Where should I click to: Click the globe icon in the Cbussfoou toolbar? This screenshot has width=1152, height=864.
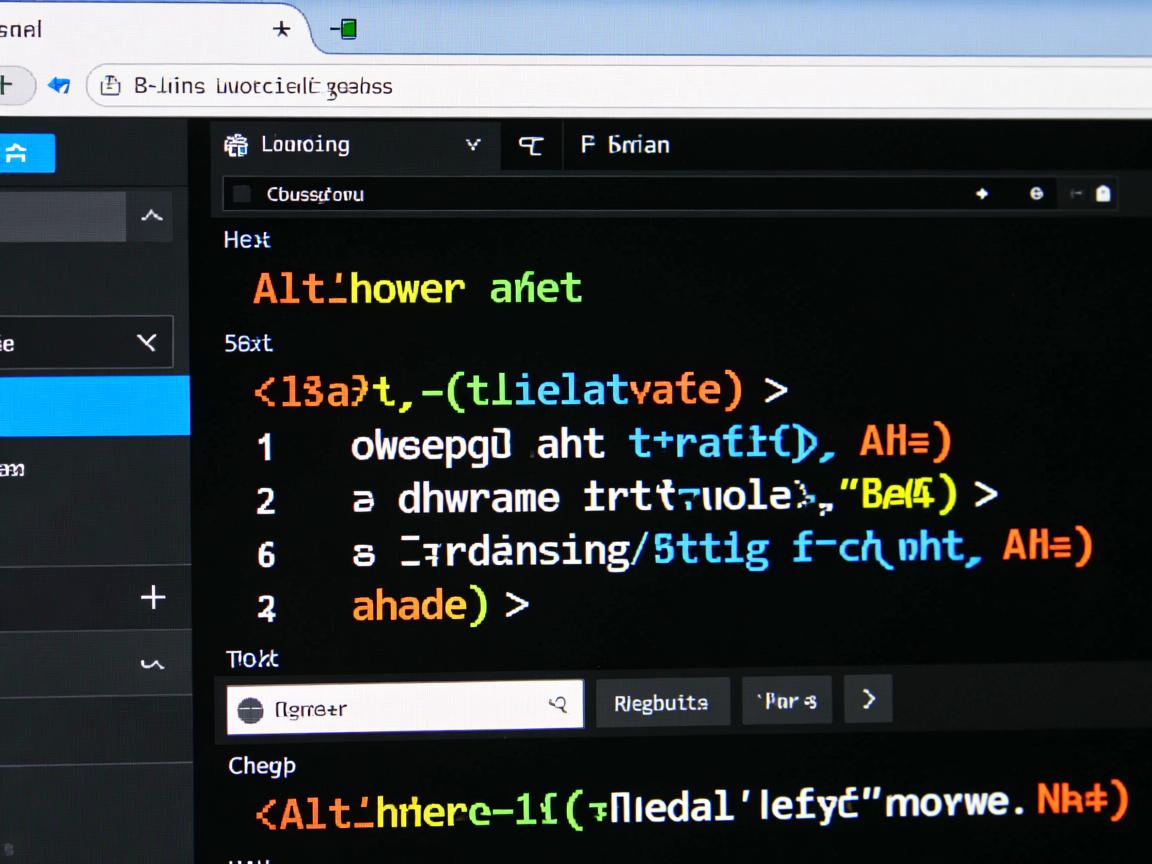(1036, 194)
